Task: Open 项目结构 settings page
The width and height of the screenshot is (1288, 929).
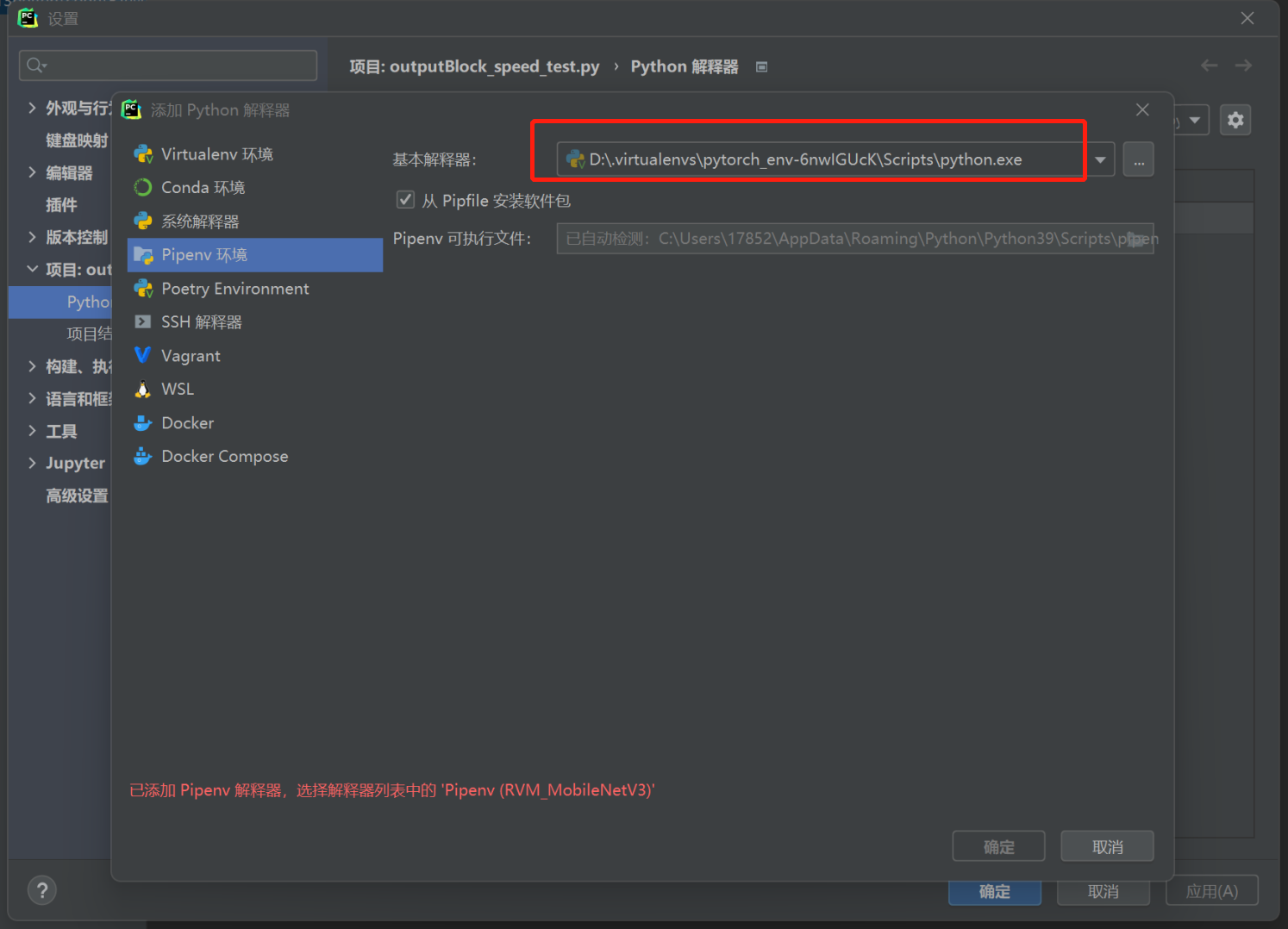Action: (89, 334)
